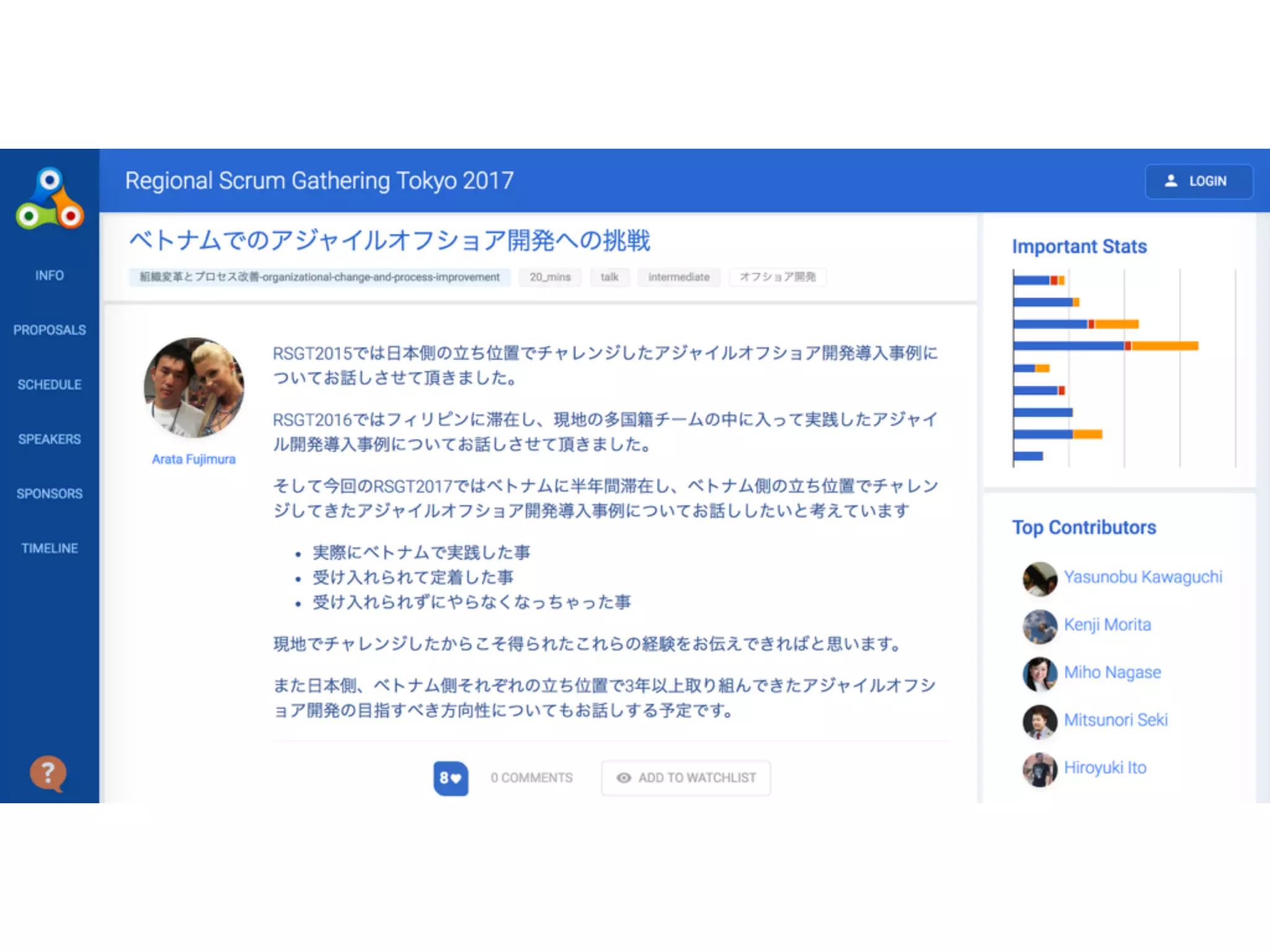This screenshot has width=1270, height=952.
Task: Click the 20_mins tag
Action: 550,277
